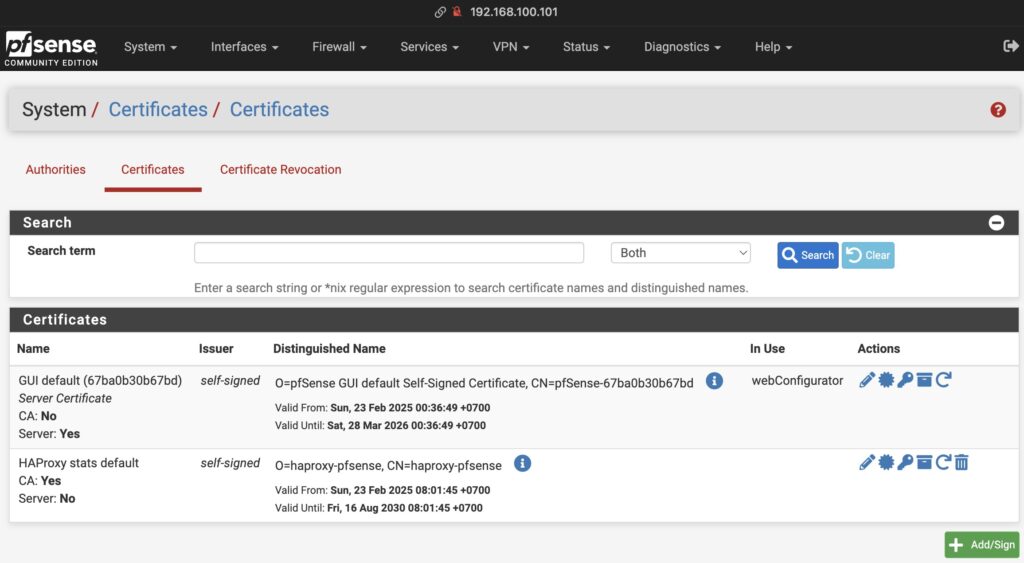Delete the HAProxy stats default certificate

[x=961, y=462]
